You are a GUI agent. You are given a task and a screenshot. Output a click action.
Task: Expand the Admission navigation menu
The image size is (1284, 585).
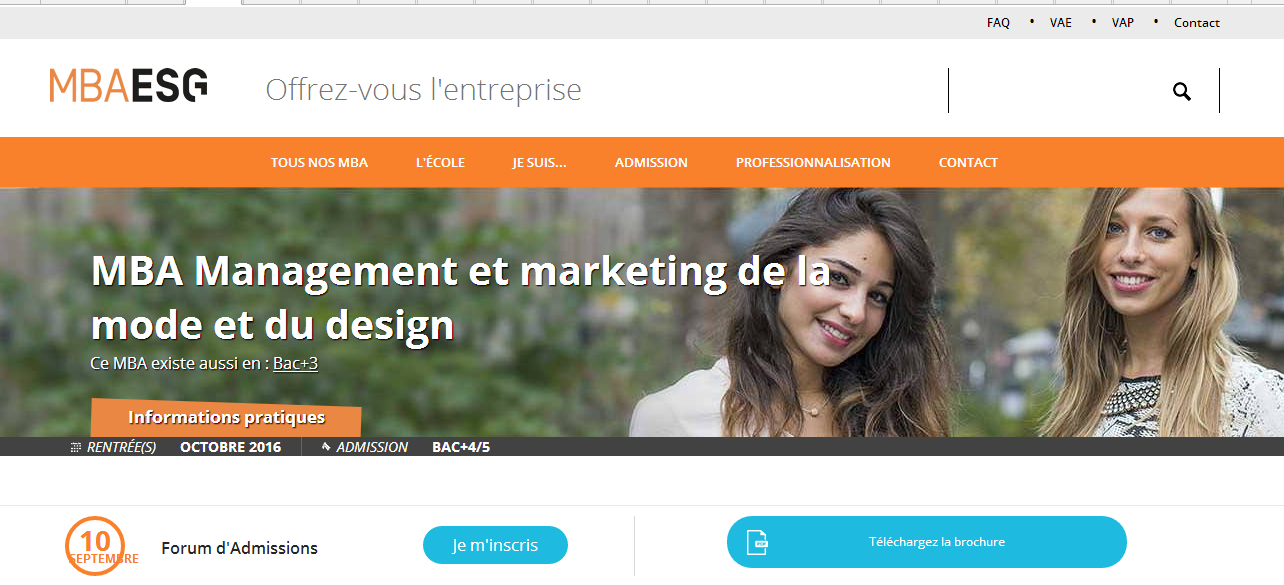coord(651,162)
